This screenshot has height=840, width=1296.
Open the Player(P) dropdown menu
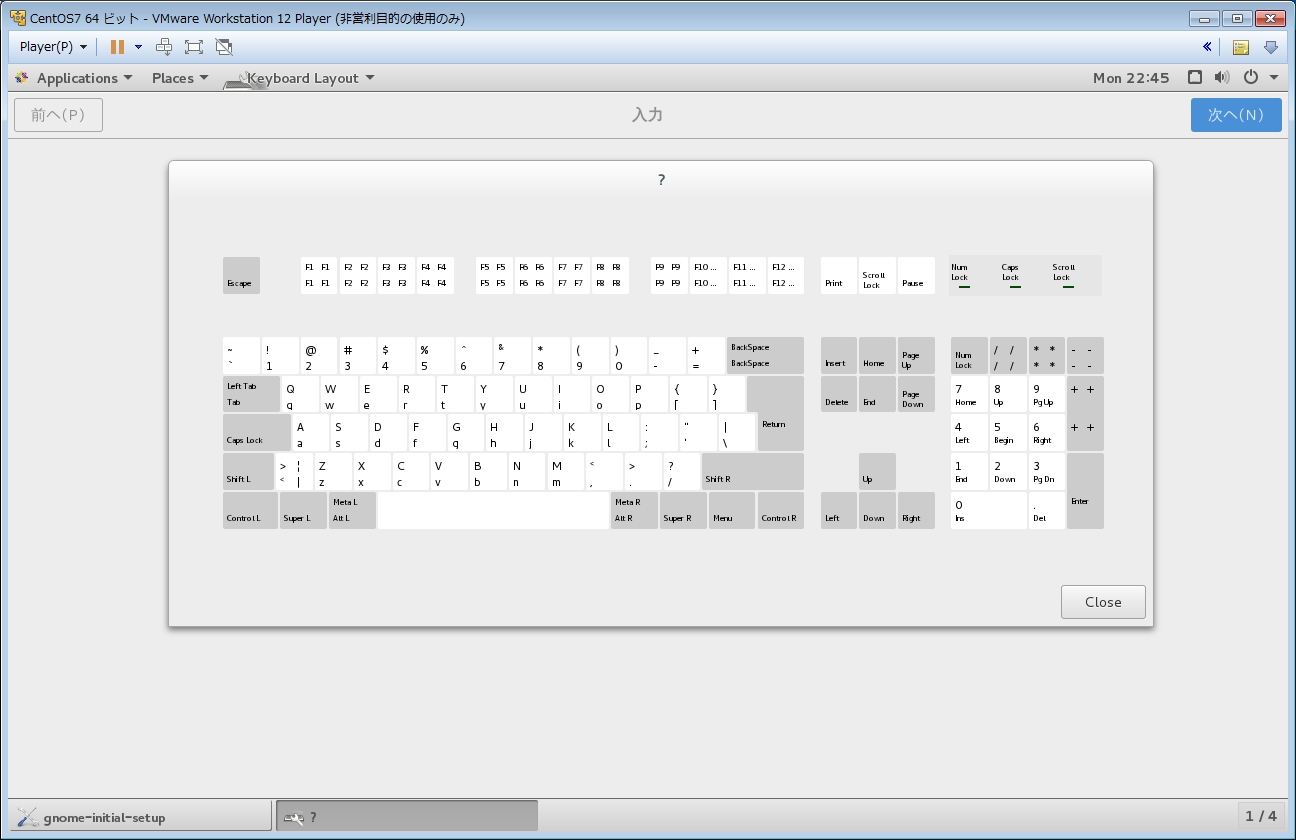click(x=53, y=47)
